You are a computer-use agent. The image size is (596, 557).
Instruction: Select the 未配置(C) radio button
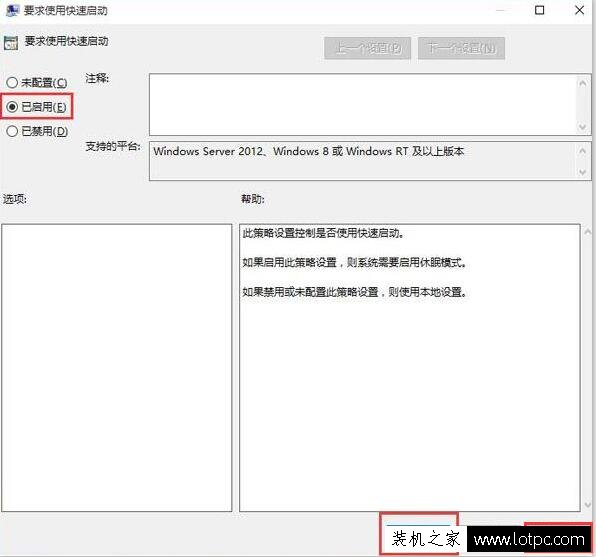[12, 83]
